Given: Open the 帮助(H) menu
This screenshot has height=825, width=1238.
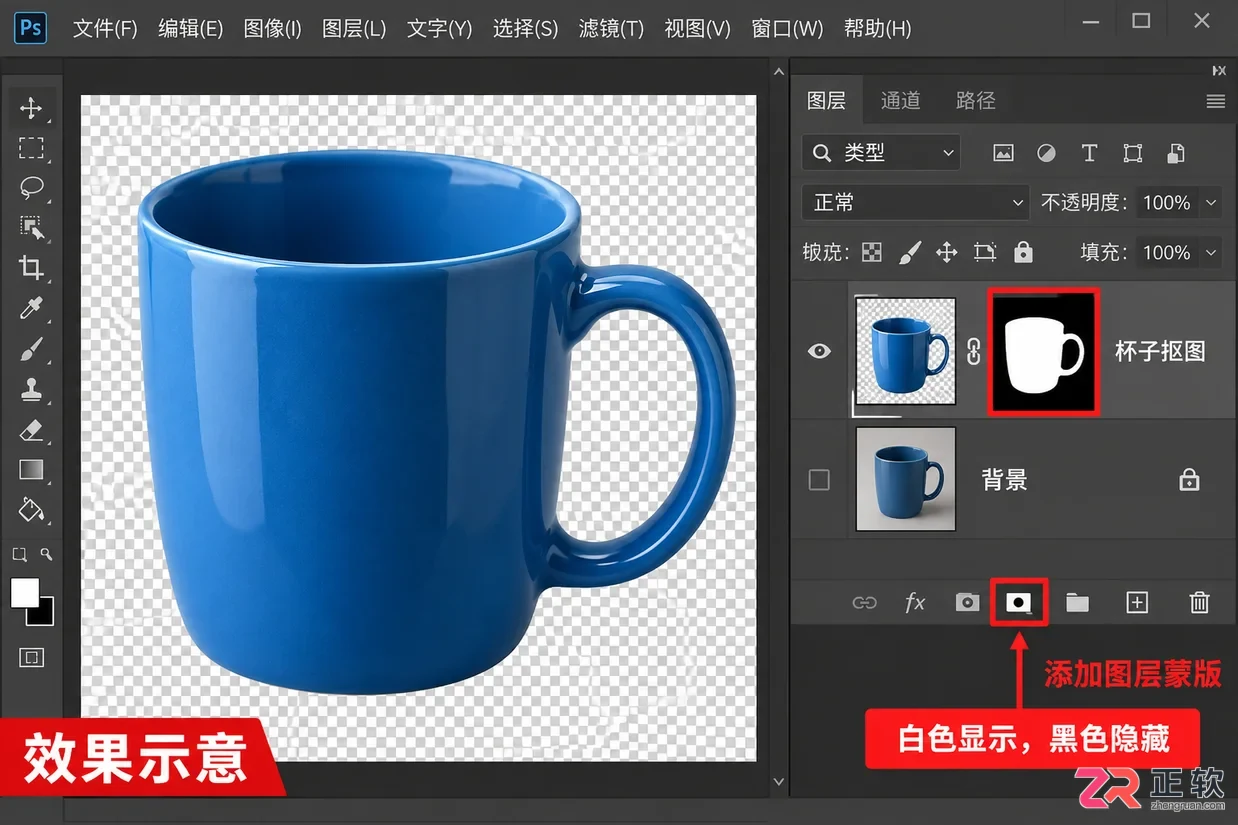Looking at the screenshot, I should coord(877,29).
